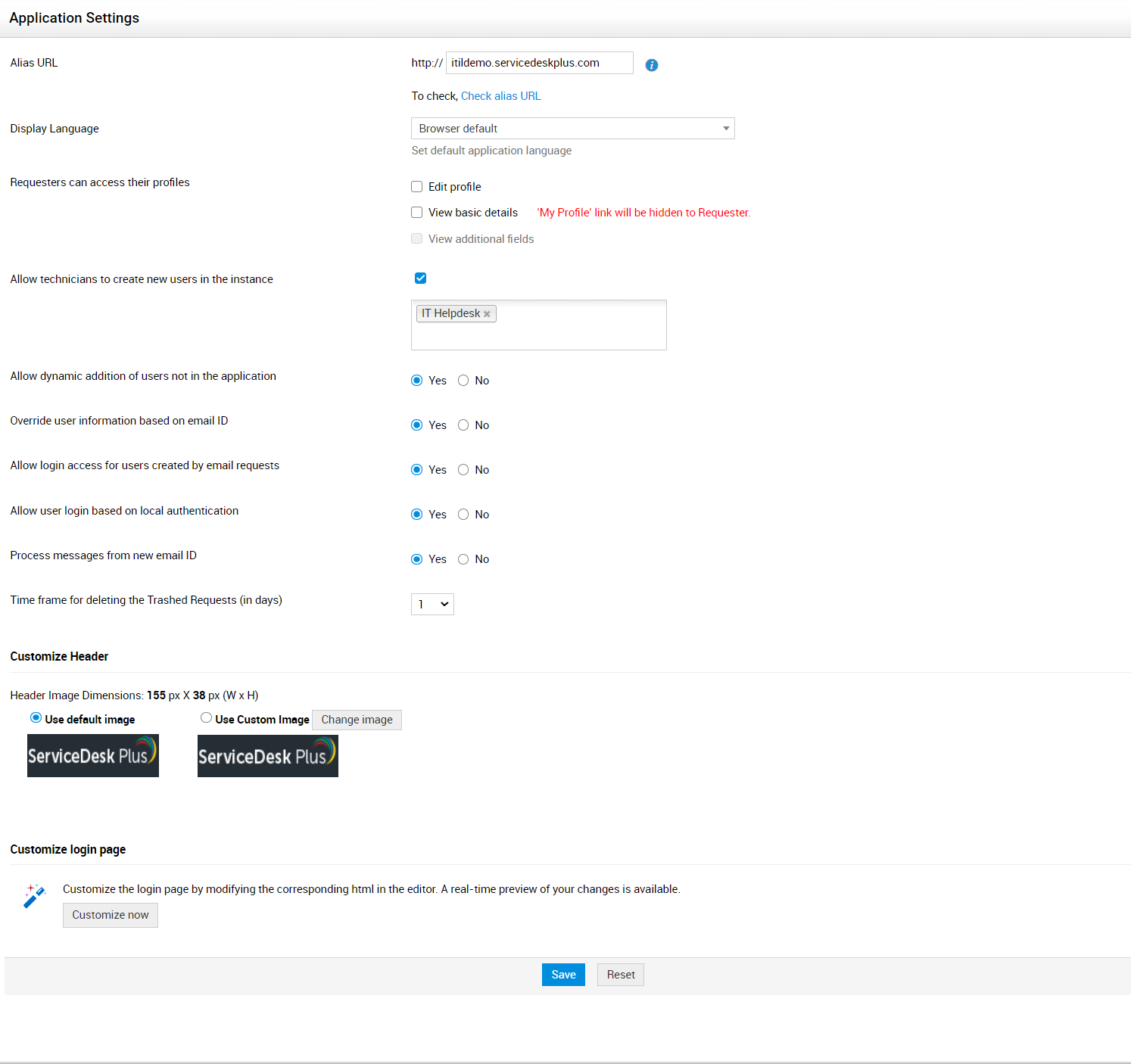Screen dimensions: 1131x1064
Task: Uncheck Allow technicians to create new users
Action: 420,278
